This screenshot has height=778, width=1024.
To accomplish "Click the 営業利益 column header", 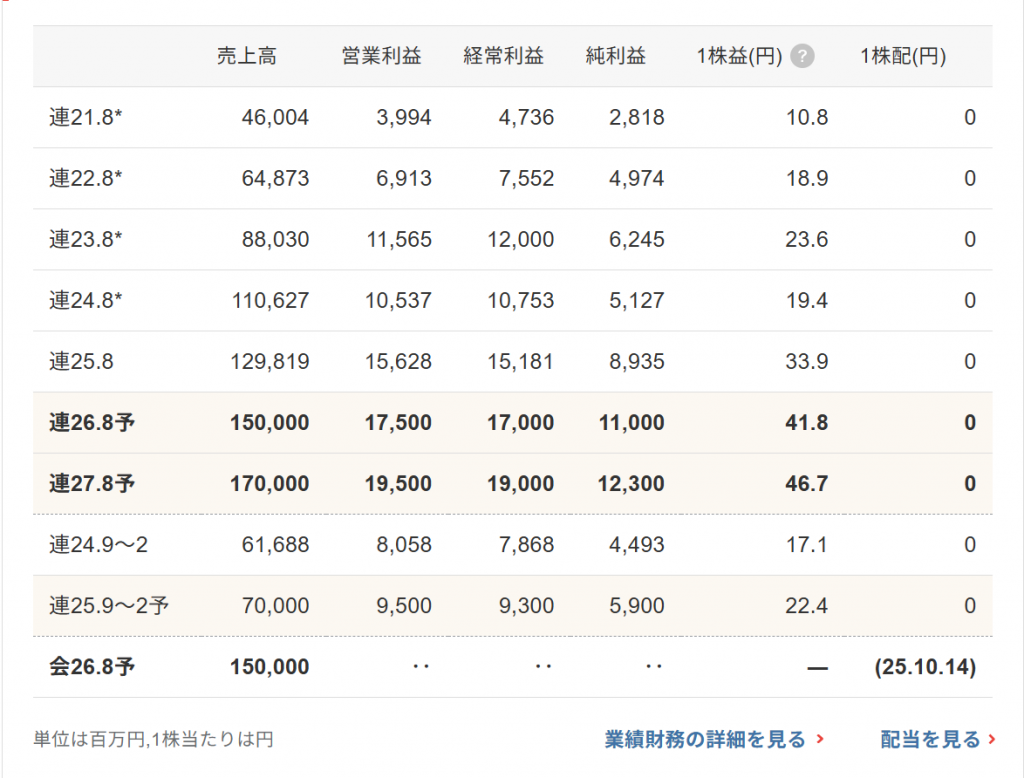I will pyautogui.click(x=381, y=57).
